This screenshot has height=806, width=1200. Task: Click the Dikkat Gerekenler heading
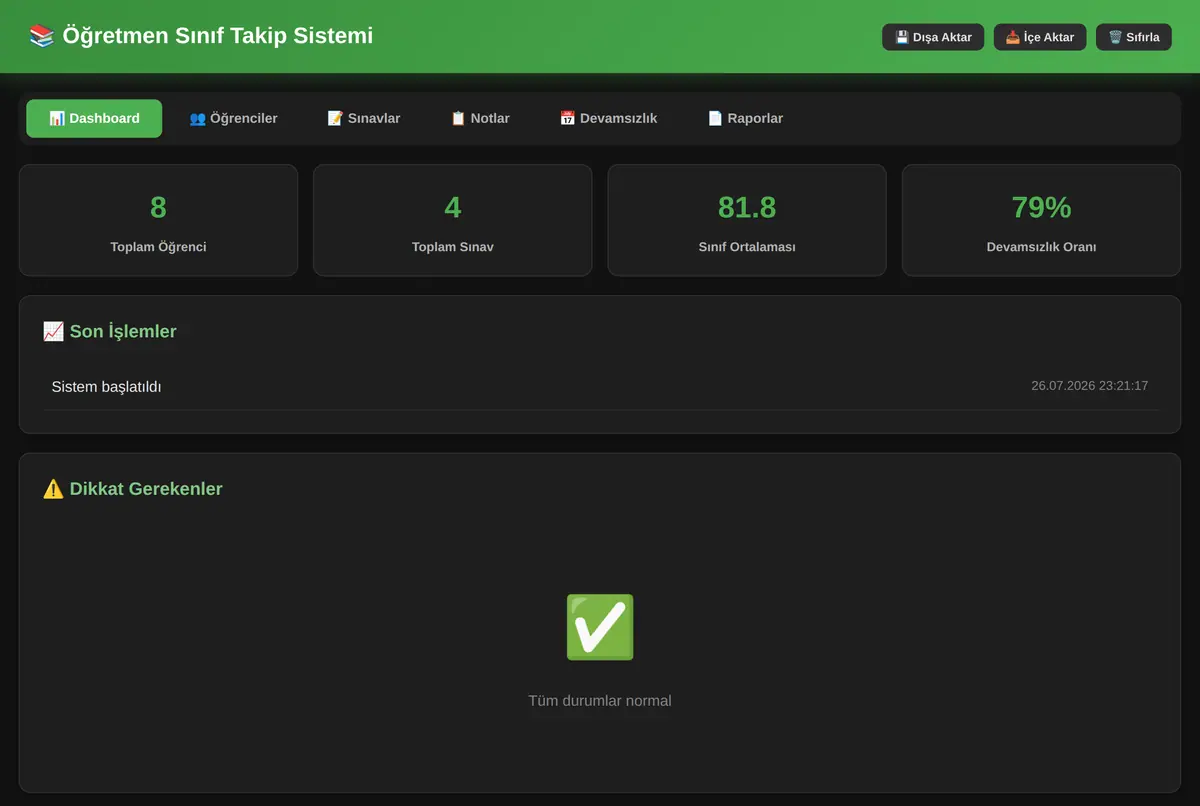(133, 489)
